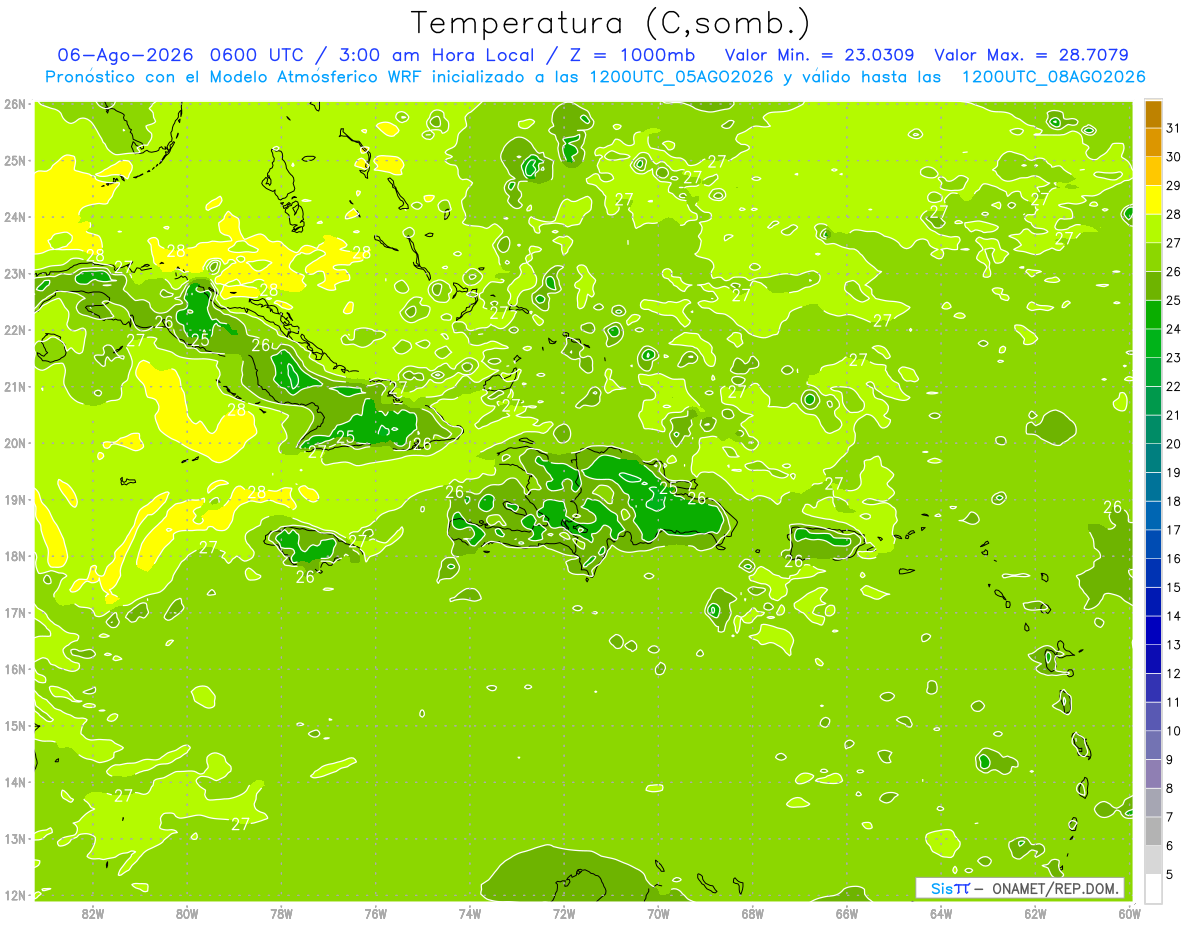1200x927 pixels.
Task: Click the teal legend swatch between 19 and 20
Action: tap(1152, 458)
